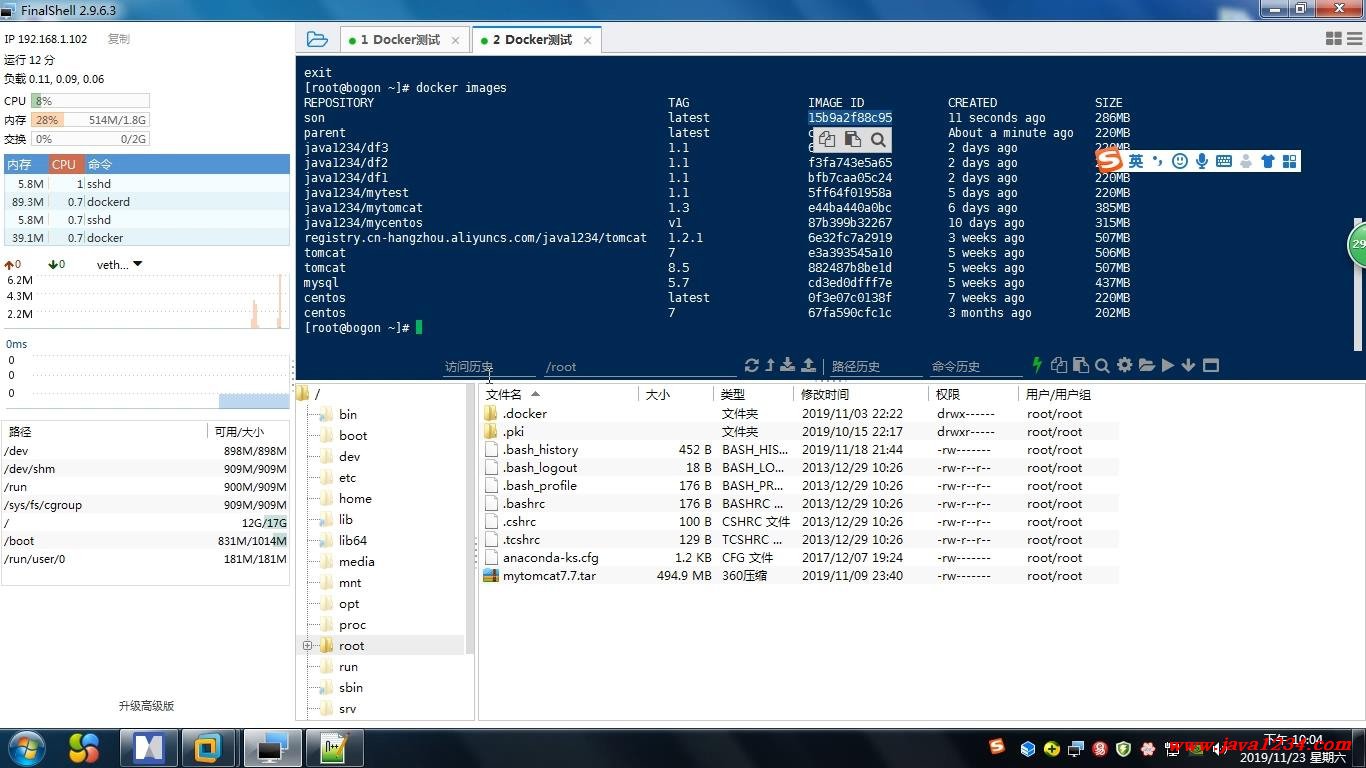Sort files by 大小 column header
Image resolution: width=1366 pixels, height=768 pixels.
tap(676, 395)
